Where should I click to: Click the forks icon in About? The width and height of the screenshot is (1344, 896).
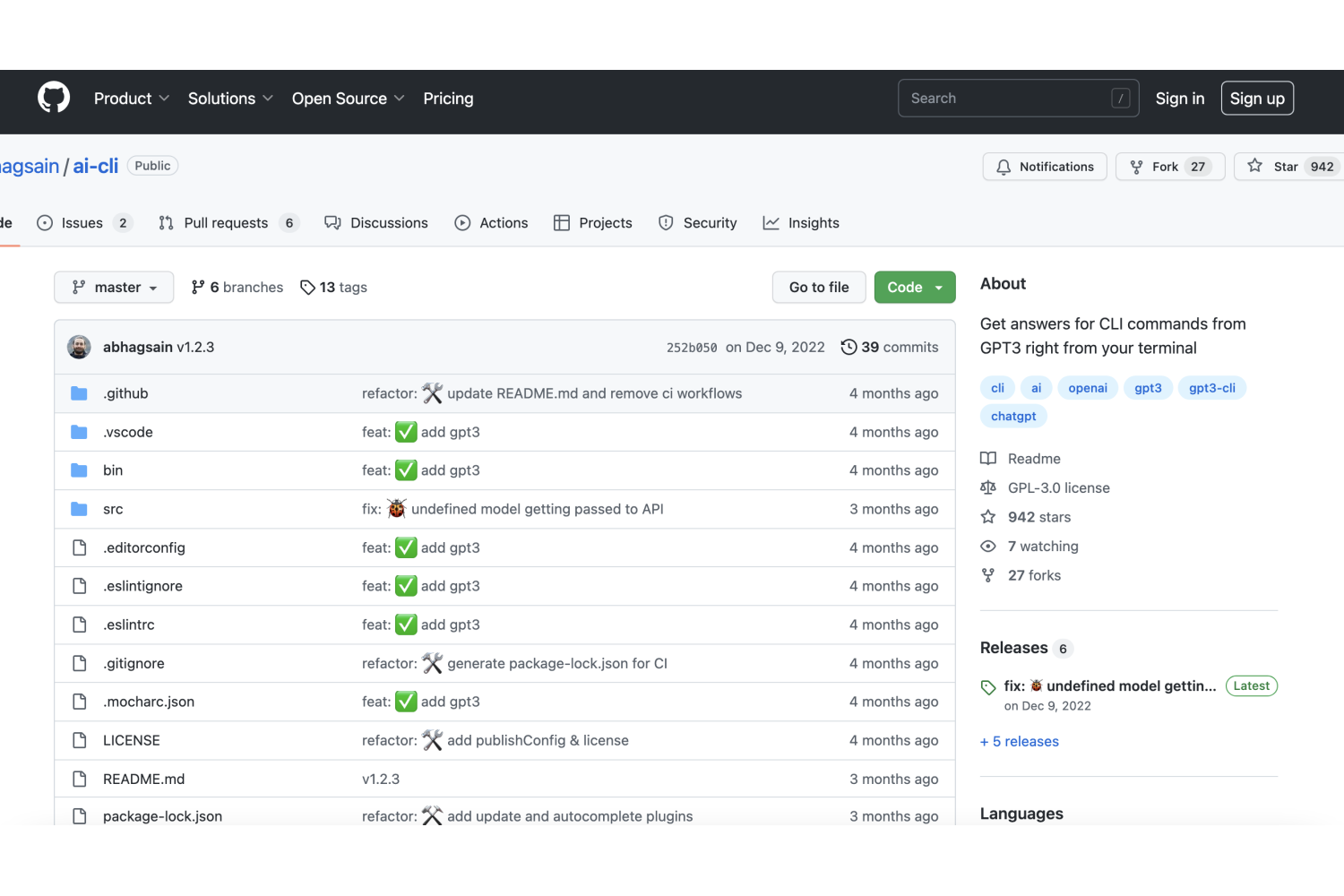[x=988, y=575]
